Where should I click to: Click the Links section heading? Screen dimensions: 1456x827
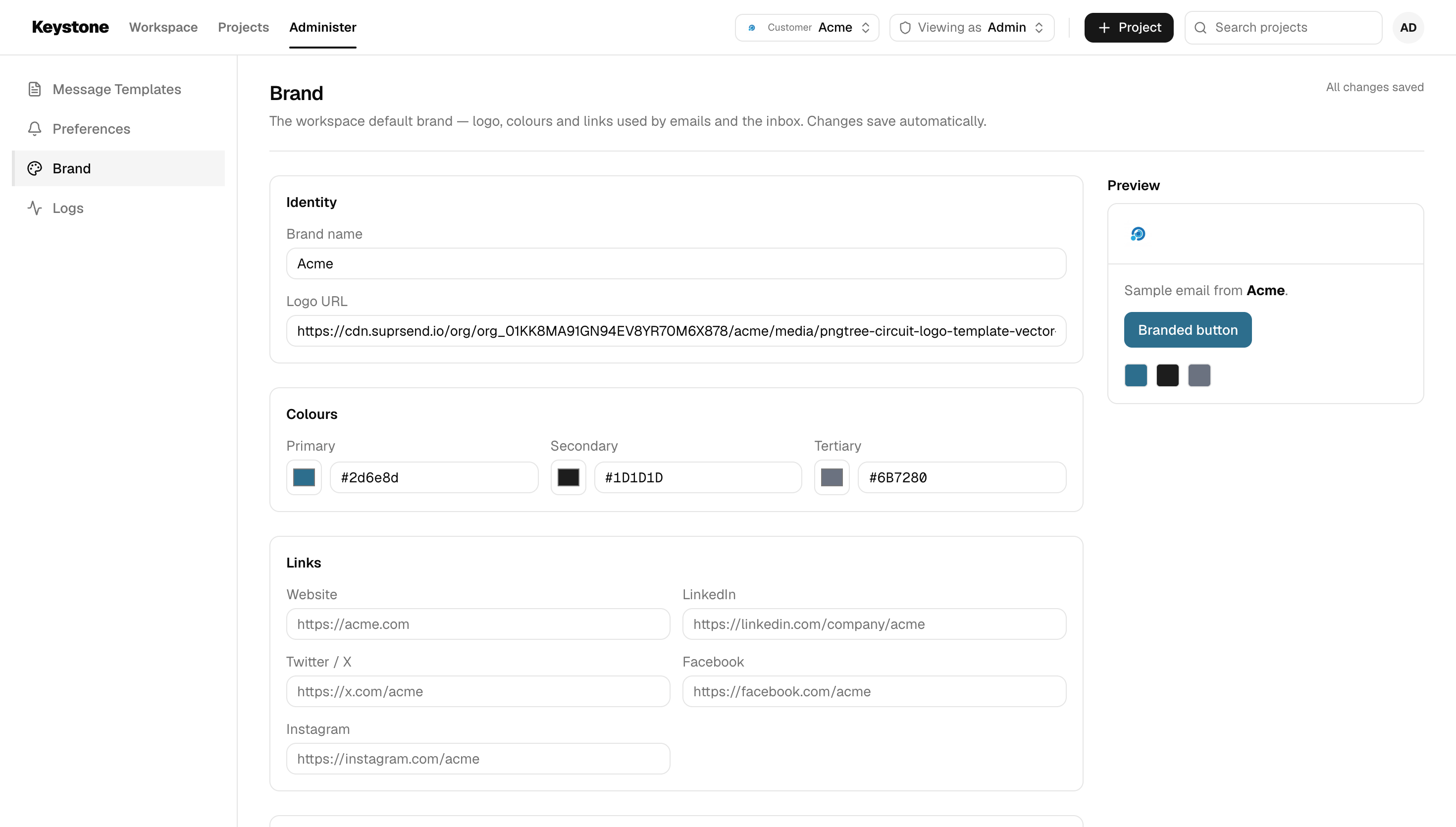303,563
